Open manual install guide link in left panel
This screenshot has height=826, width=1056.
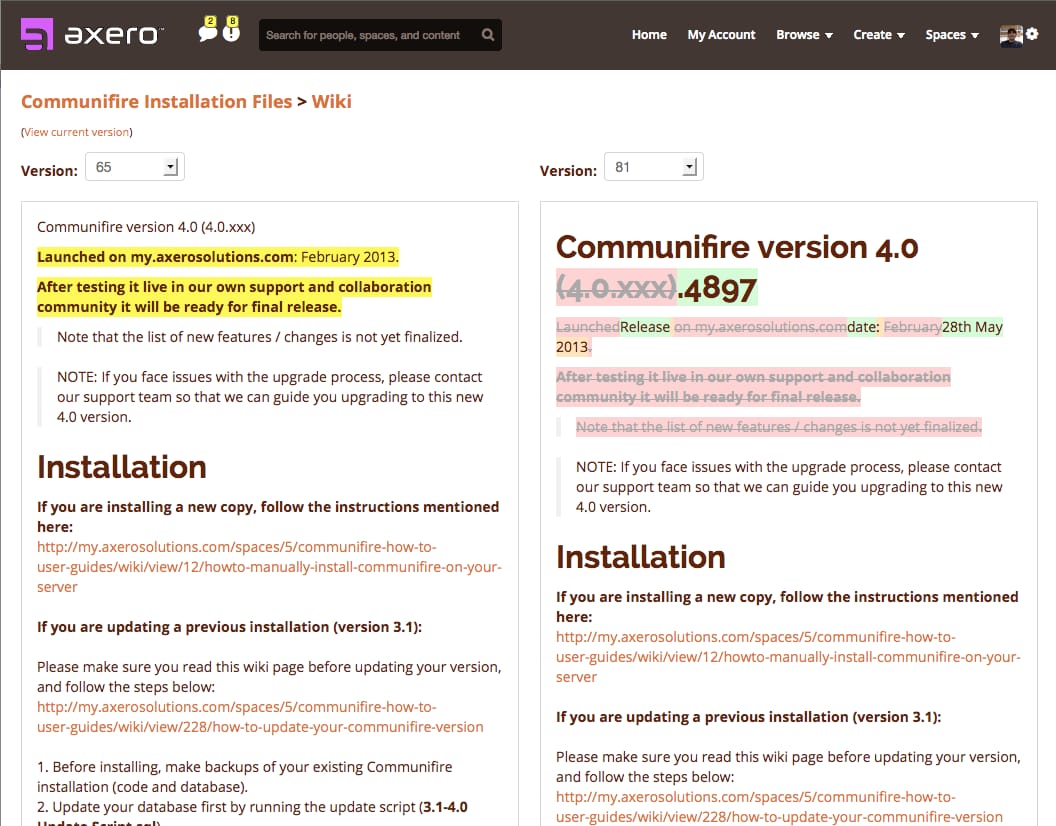tap(269, 567)
